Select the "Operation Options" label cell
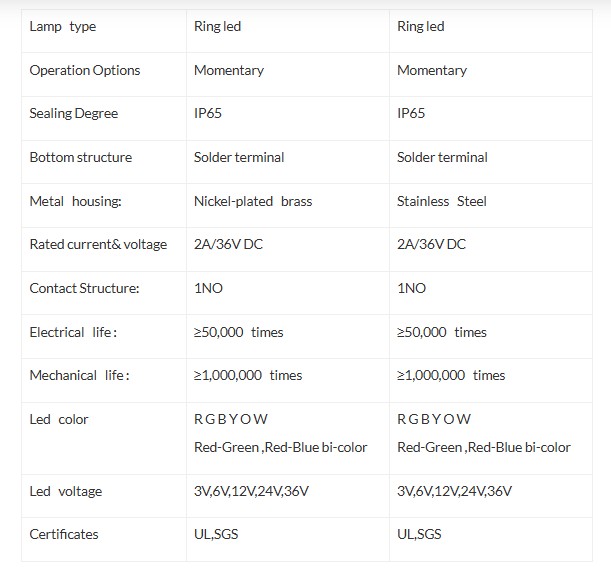 pos(85,70)
